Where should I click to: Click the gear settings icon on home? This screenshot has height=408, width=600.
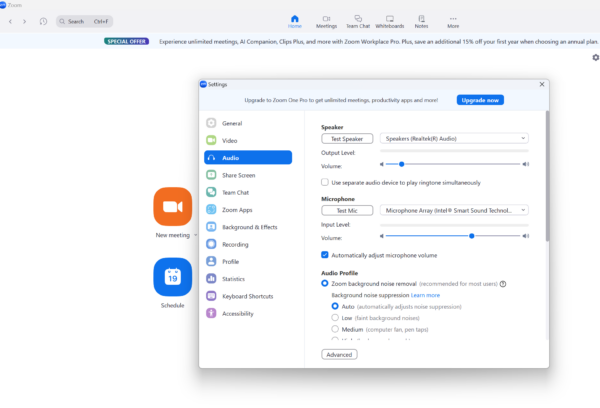(x=595, y=58)
